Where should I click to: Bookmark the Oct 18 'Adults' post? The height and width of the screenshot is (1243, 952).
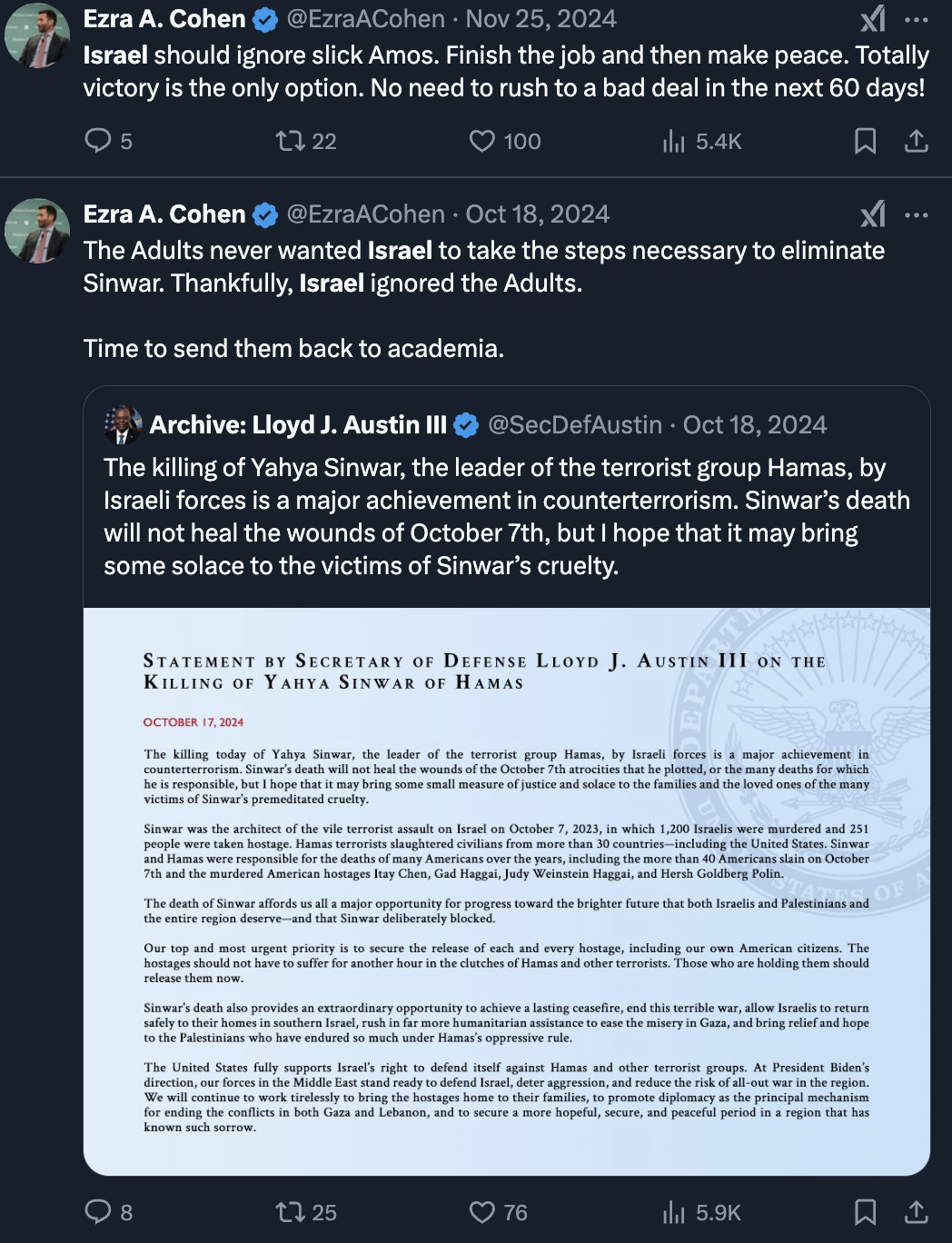tap(865, 1211)
